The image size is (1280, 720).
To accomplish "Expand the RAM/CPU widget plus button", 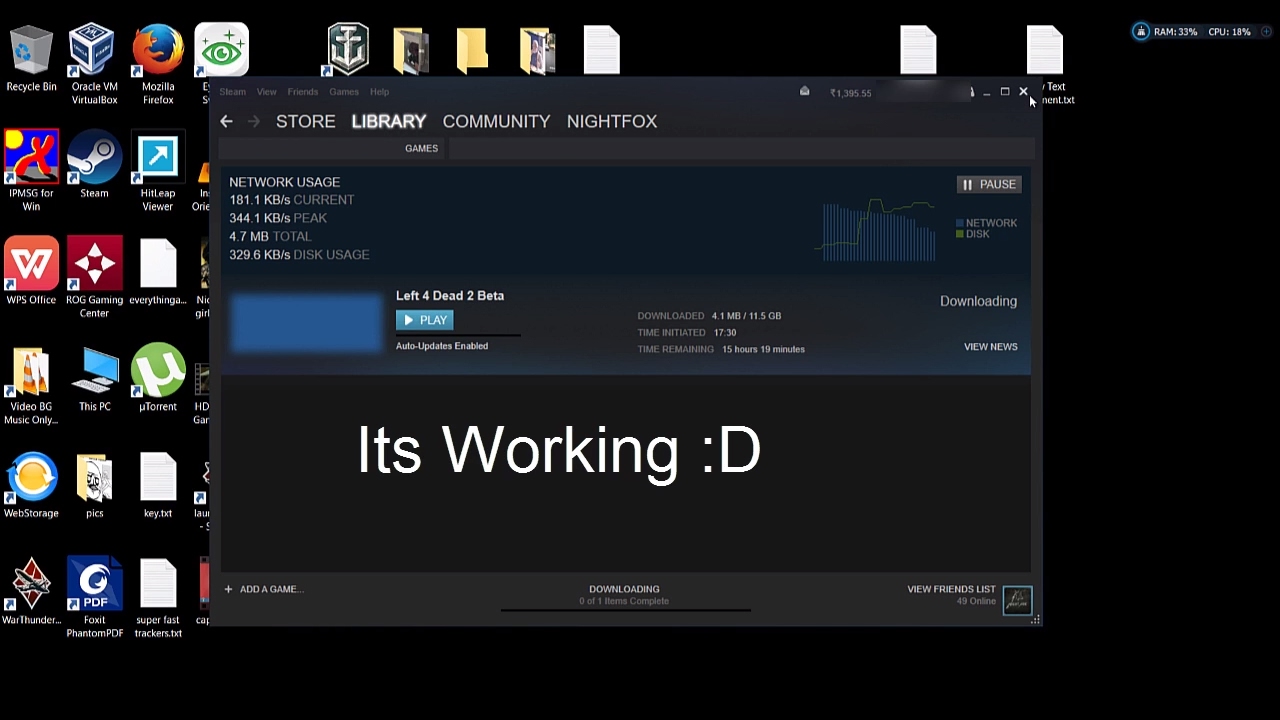I will point(1266,32).
